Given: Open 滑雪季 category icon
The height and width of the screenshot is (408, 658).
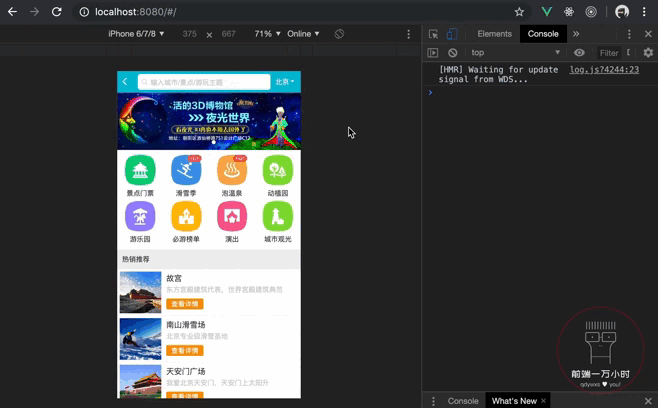Looking at the screenshot, I should (x=186, y=170).
